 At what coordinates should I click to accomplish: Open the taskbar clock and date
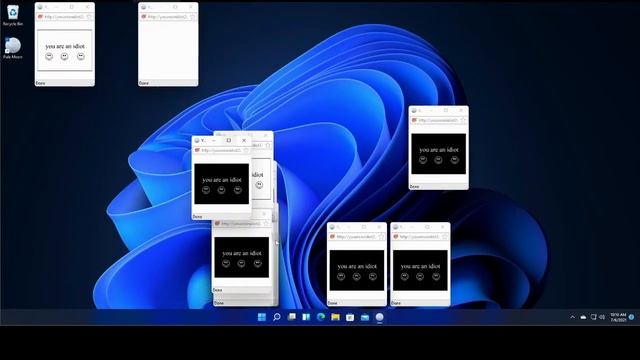(x=618, y=317)
